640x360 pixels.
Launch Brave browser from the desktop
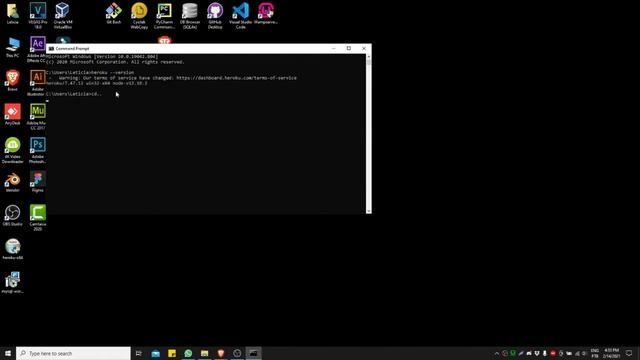point(13,80)
